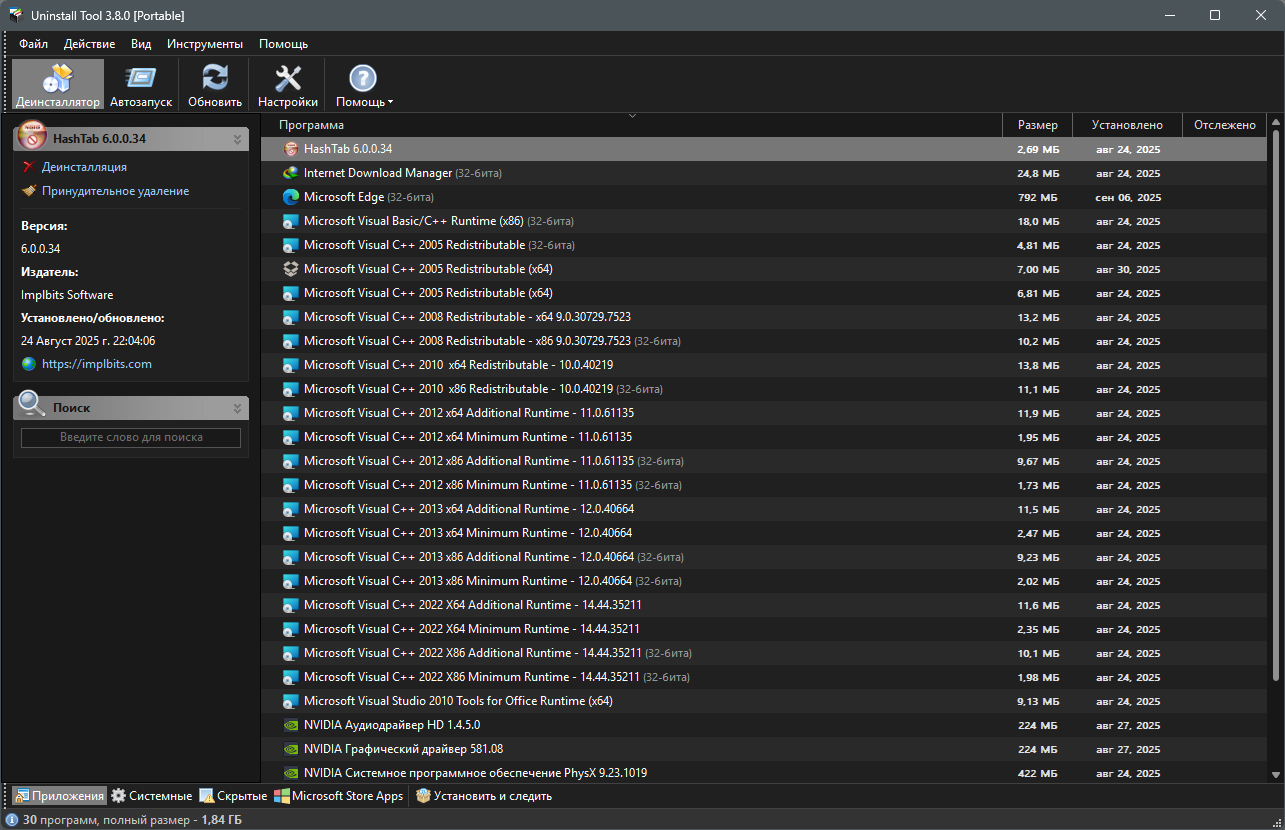Image resolution: width=1285 pixels, height=830 pixels.
Task: Open the Действие menu
Action: pyautogui.click(x=89, y=44)
